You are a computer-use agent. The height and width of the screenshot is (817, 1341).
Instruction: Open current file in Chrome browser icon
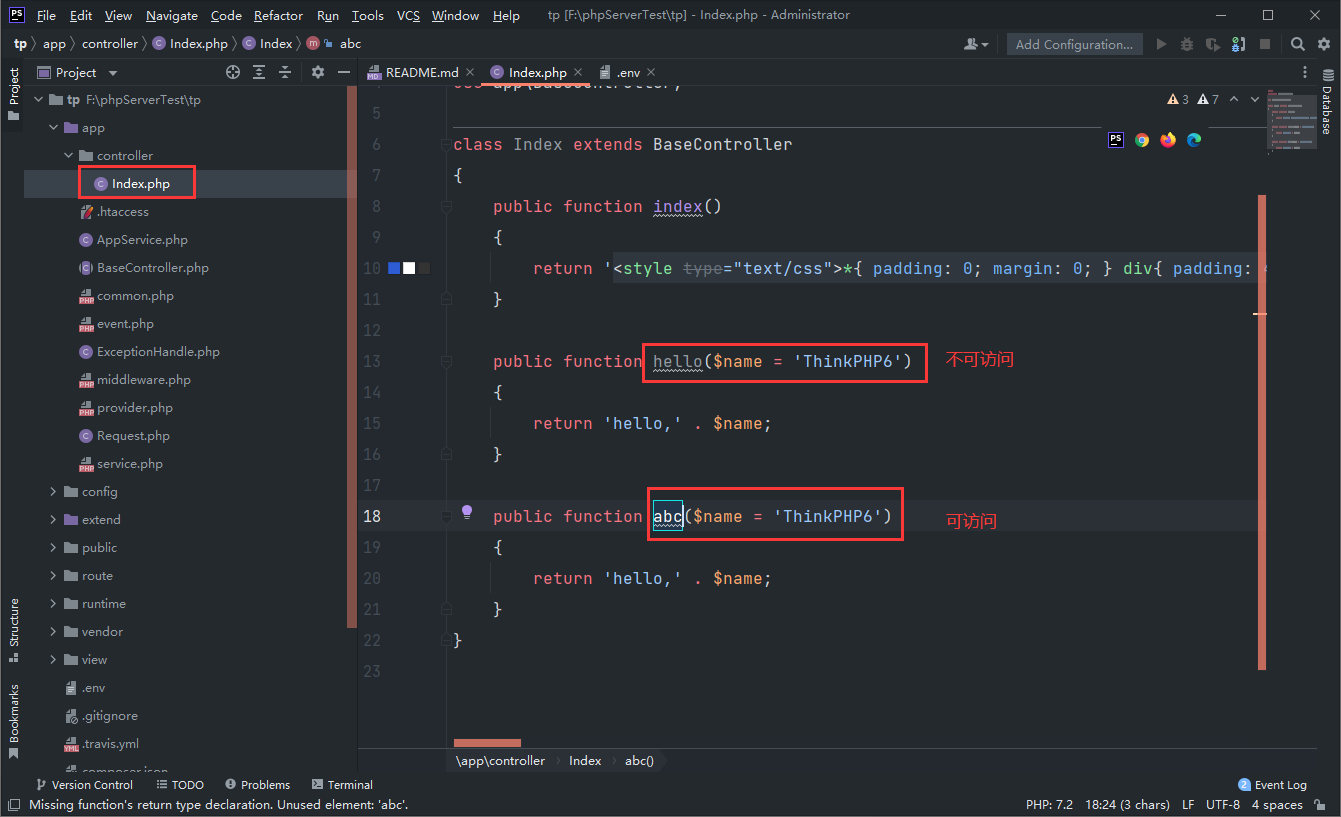[1141, 140]
